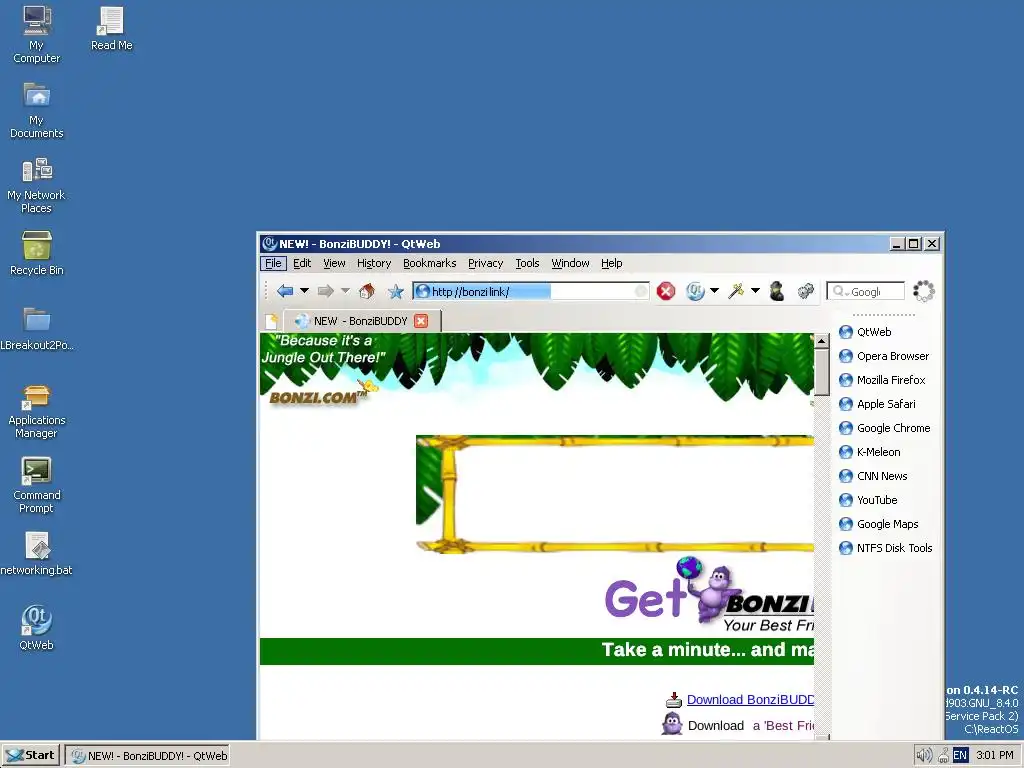The image size is (1024, 768).
Task: Open Google Maps bookmark
Action: [879, 524]
